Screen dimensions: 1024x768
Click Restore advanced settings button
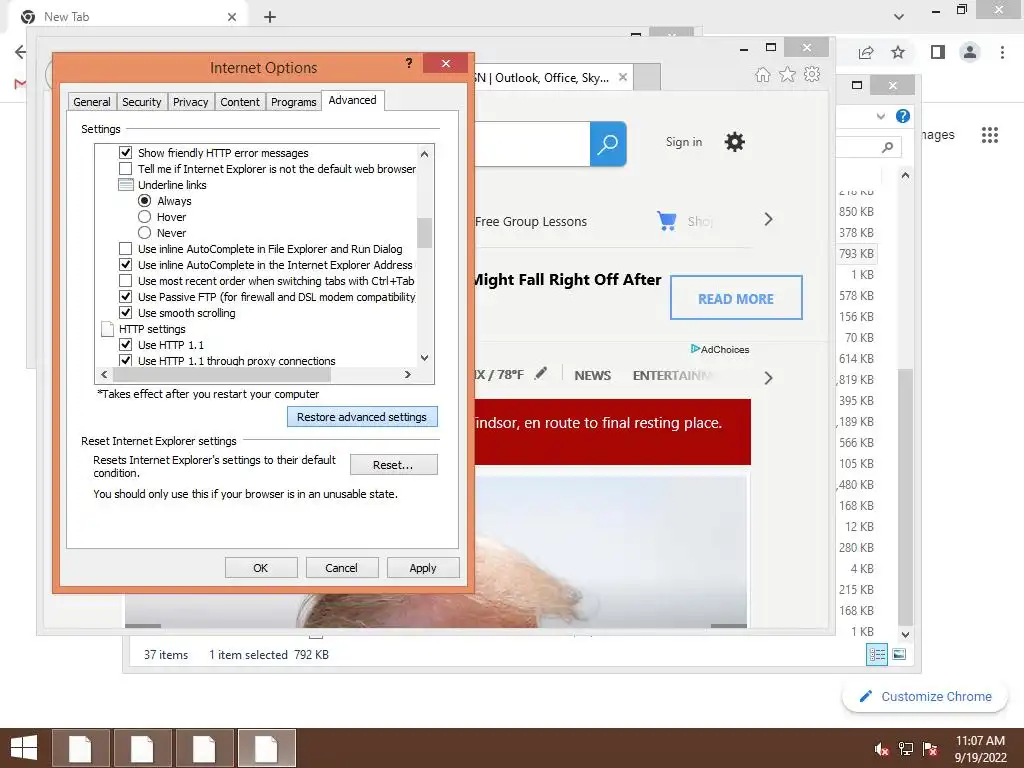pos(362,417)
